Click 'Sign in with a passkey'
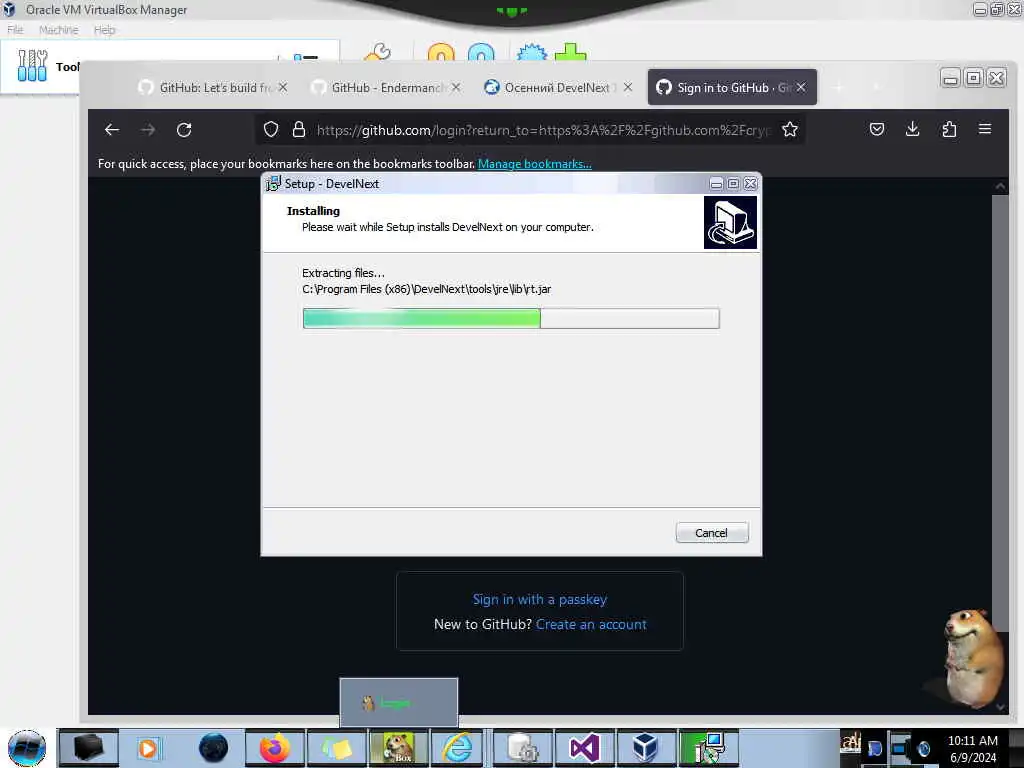The image size is (1024, 768). pyautogui.click(x=540, y=600)
